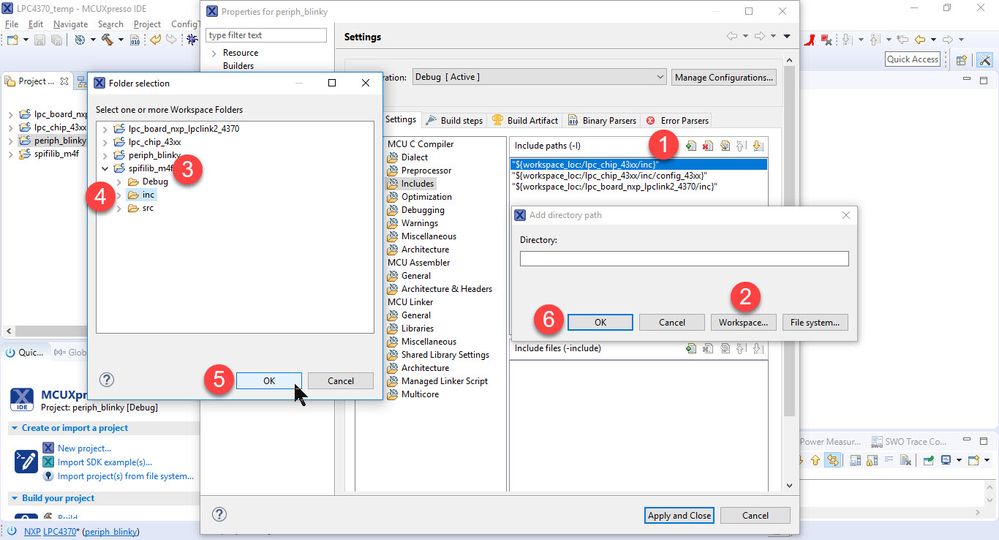Click the Move Down icon for include paths
This screenshot has height=540, width=999.
758,146
